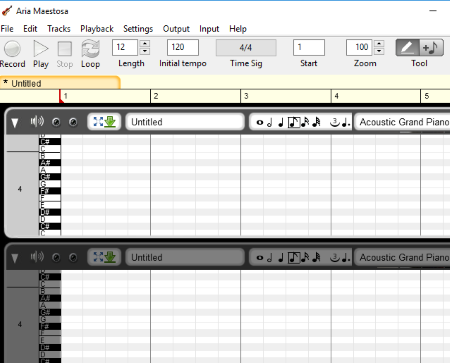Select whole note in first track
This screenshot has width=450, height=363.
pyautogui.click(x=260, y=123)
